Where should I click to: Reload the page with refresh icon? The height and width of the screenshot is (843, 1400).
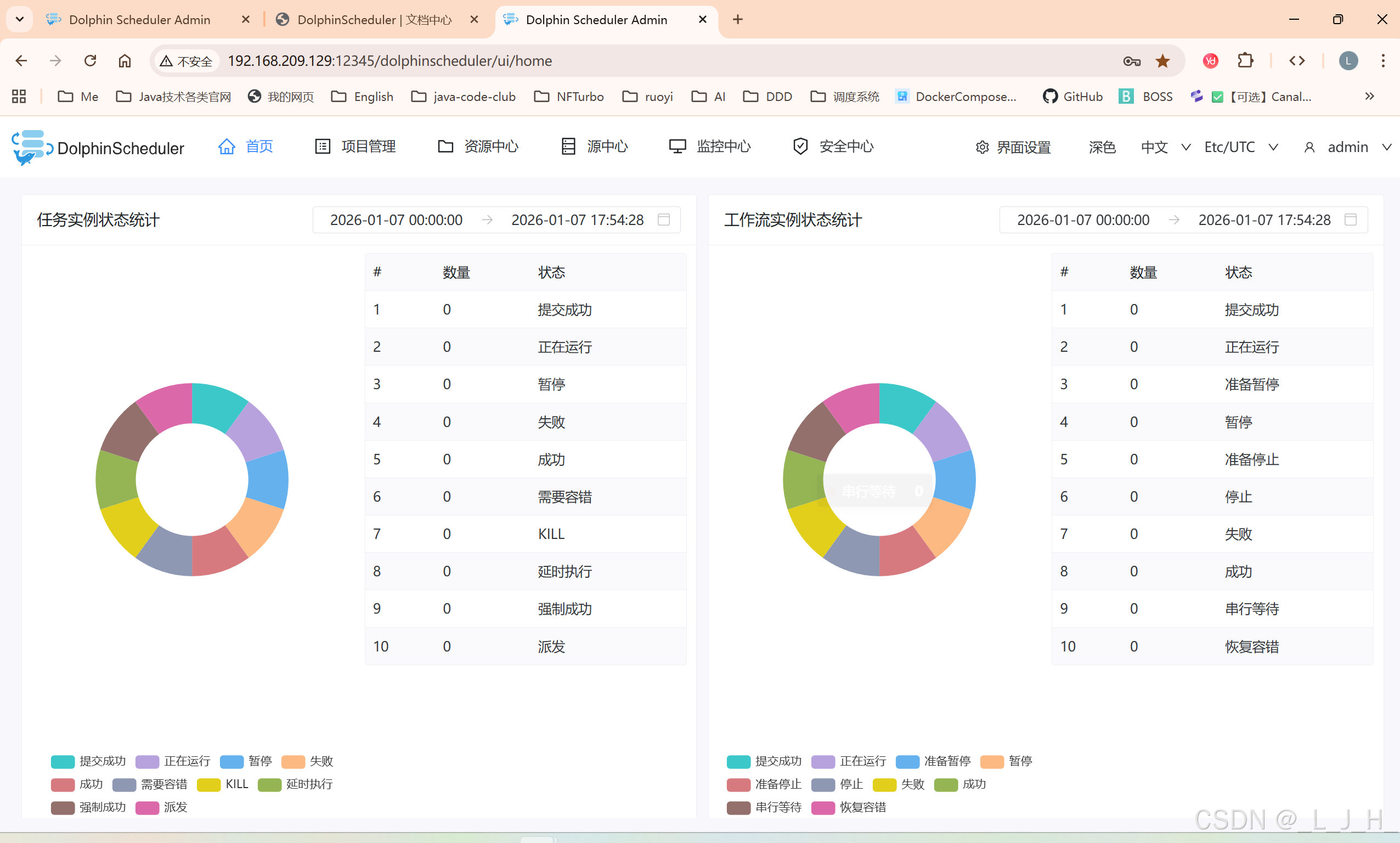pyautogui.click(x=90, y=61)
